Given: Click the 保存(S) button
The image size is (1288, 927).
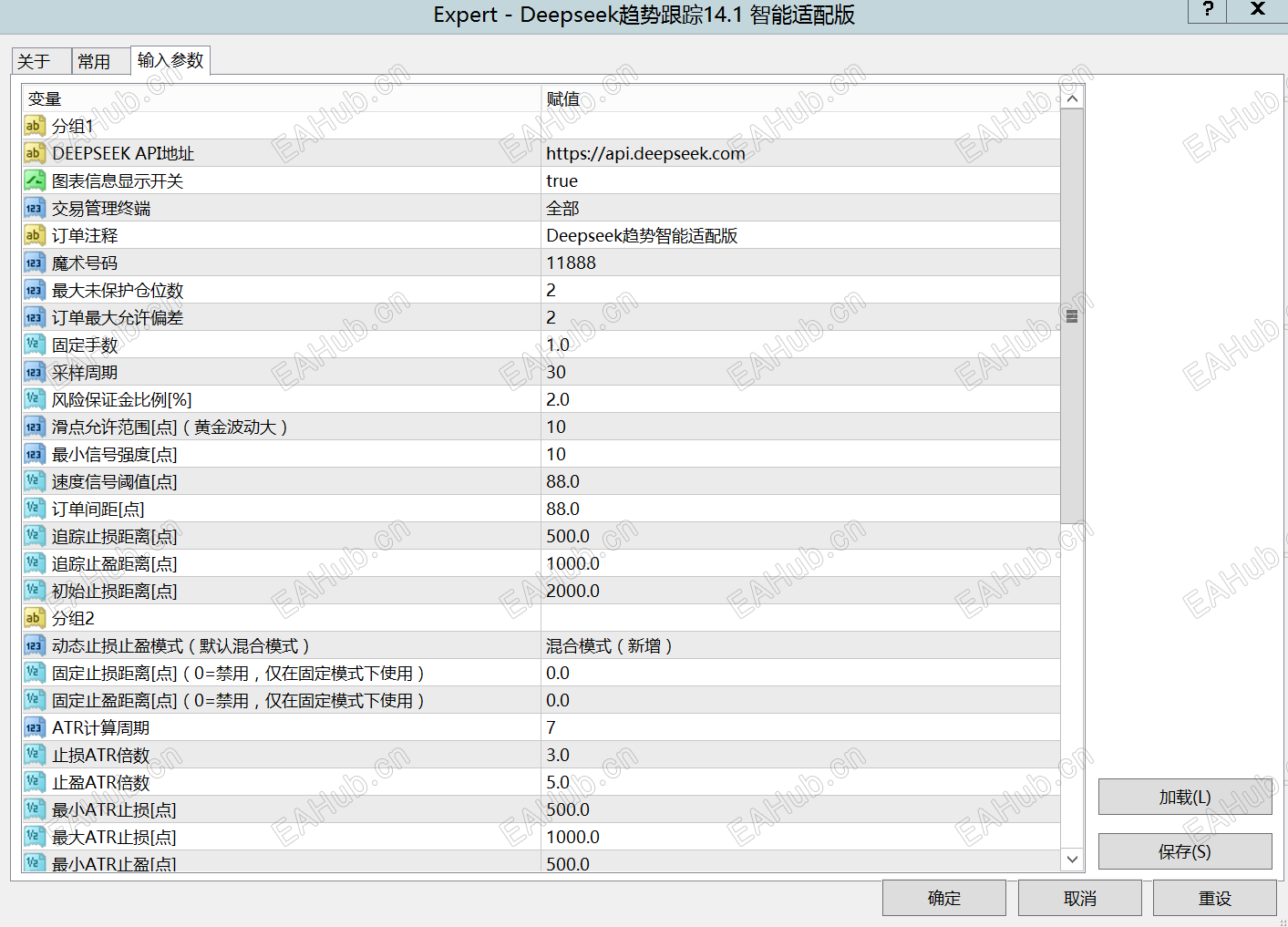Looking at the screenshot, I should (x=1185, y=851).
